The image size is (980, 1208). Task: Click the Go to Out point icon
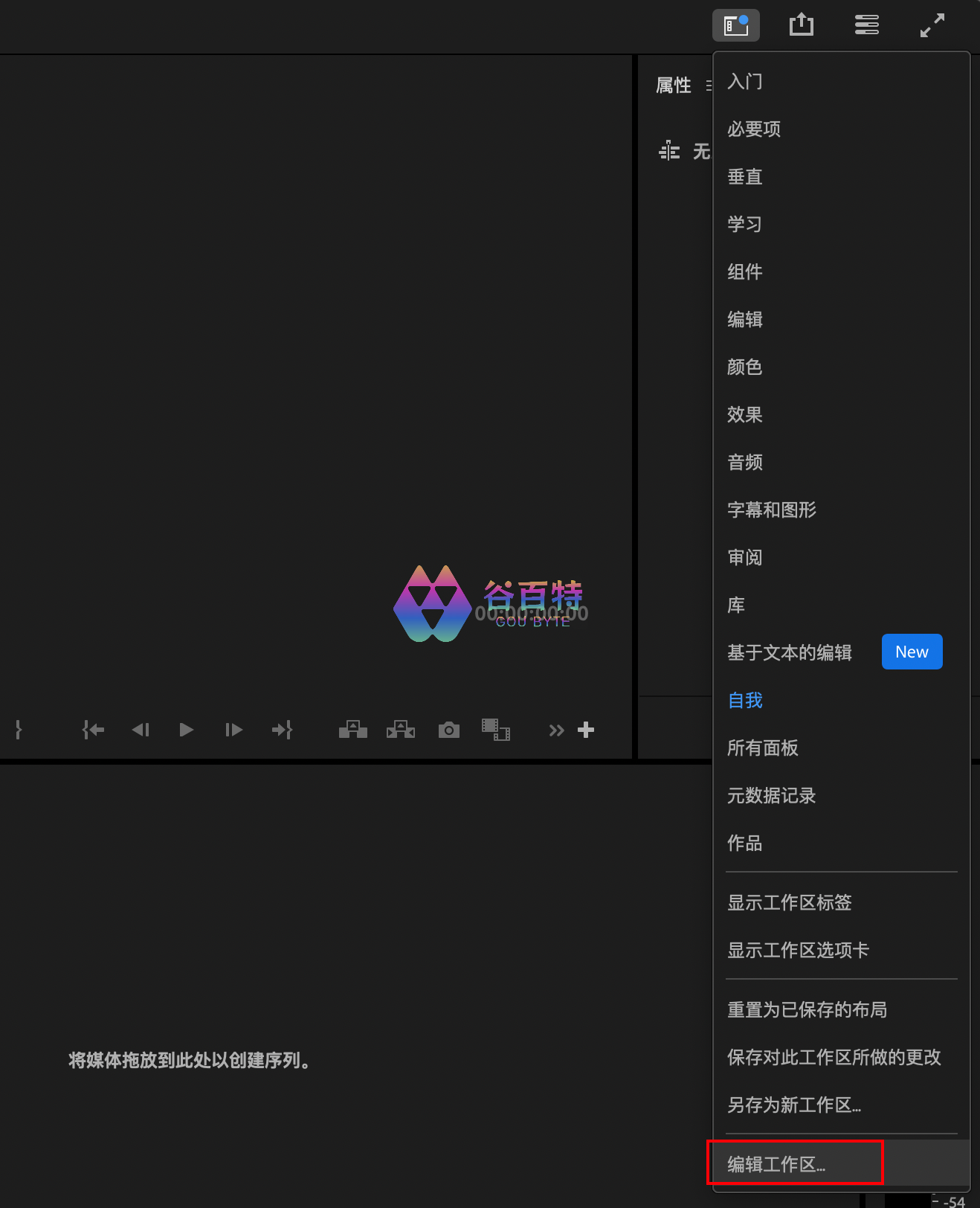[282, 730]
